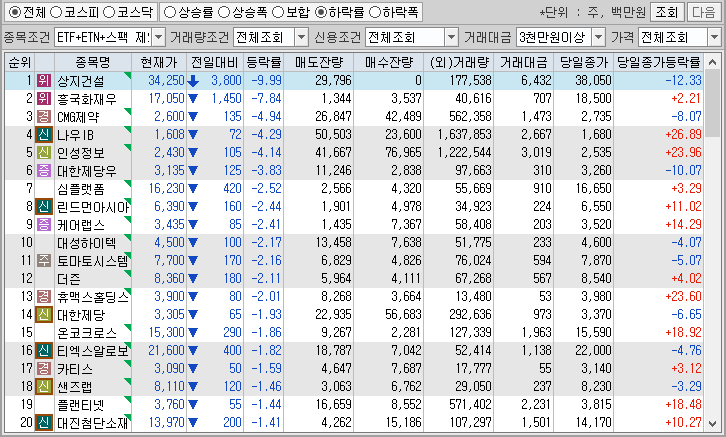Click the 신 badge icon for 나우IB
726x437 pixels.
(x=44, y=135)
